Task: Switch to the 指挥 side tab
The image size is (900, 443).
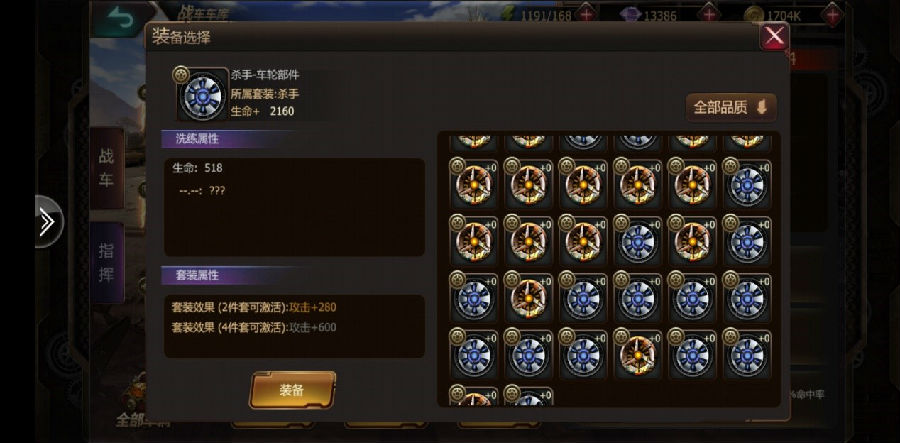Action: (107, 262)
